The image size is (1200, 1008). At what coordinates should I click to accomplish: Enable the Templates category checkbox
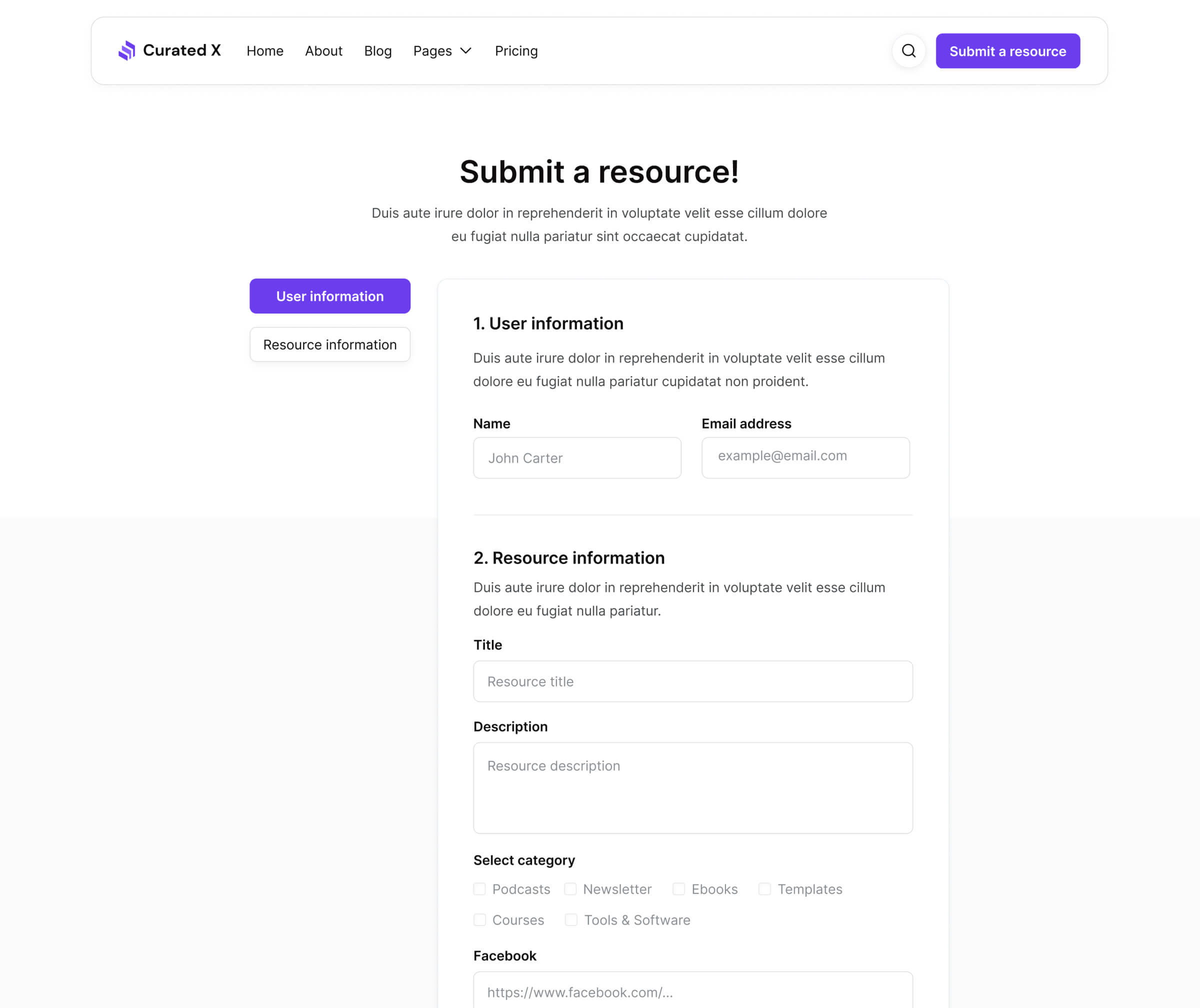[x=764, y=889]
